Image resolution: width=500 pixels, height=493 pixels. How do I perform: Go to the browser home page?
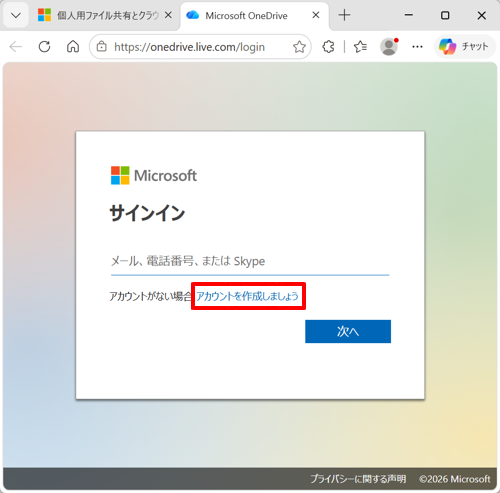pyautogui.click(x=73, y=47)
